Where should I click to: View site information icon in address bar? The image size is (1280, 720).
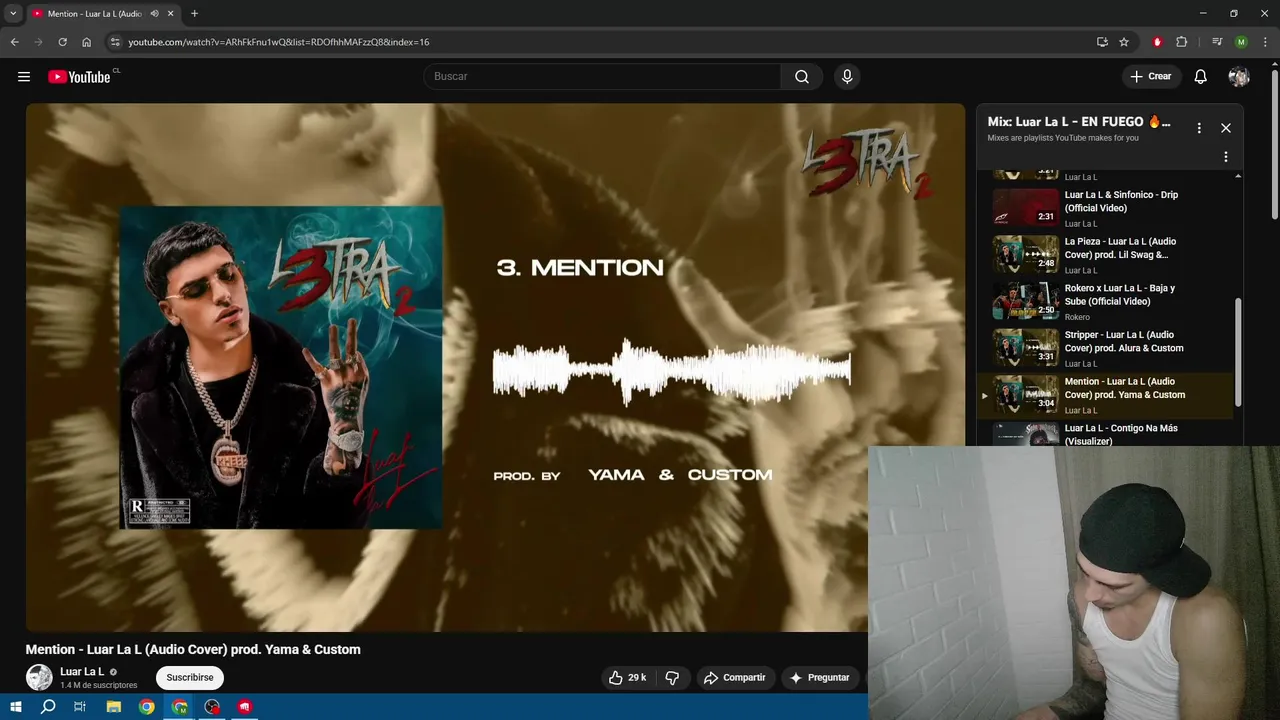point(115,42)
